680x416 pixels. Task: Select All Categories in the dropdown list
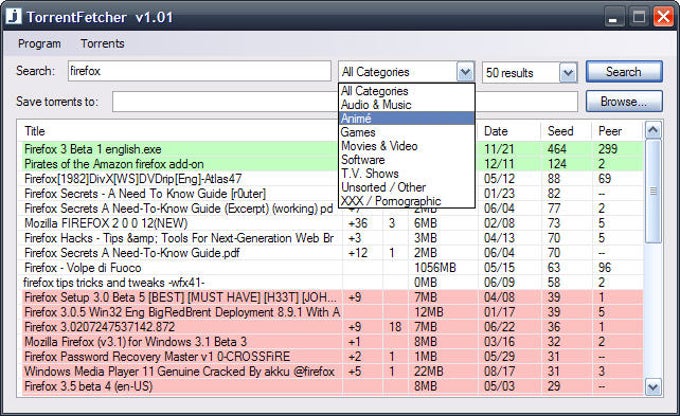click(x=406, y=91)
